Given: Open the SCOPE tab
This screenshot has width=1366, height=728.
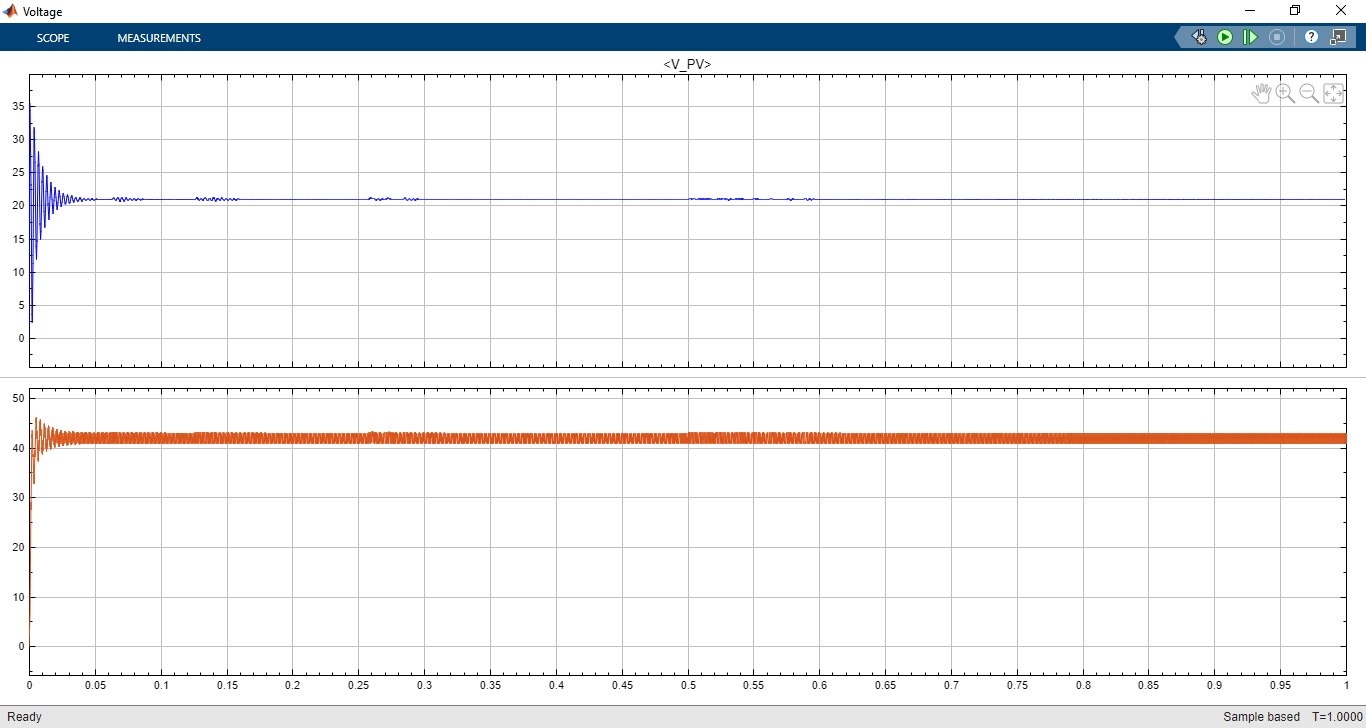Looking at the screenshot, I should click(x=53, y=38).
